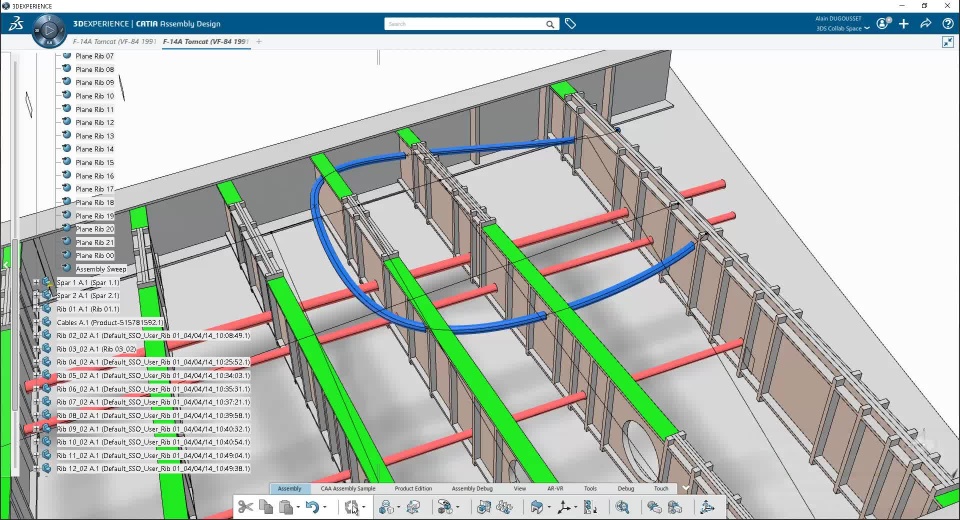Open the Debug tab in action bar
960x520 pixels.
point(626,488)
